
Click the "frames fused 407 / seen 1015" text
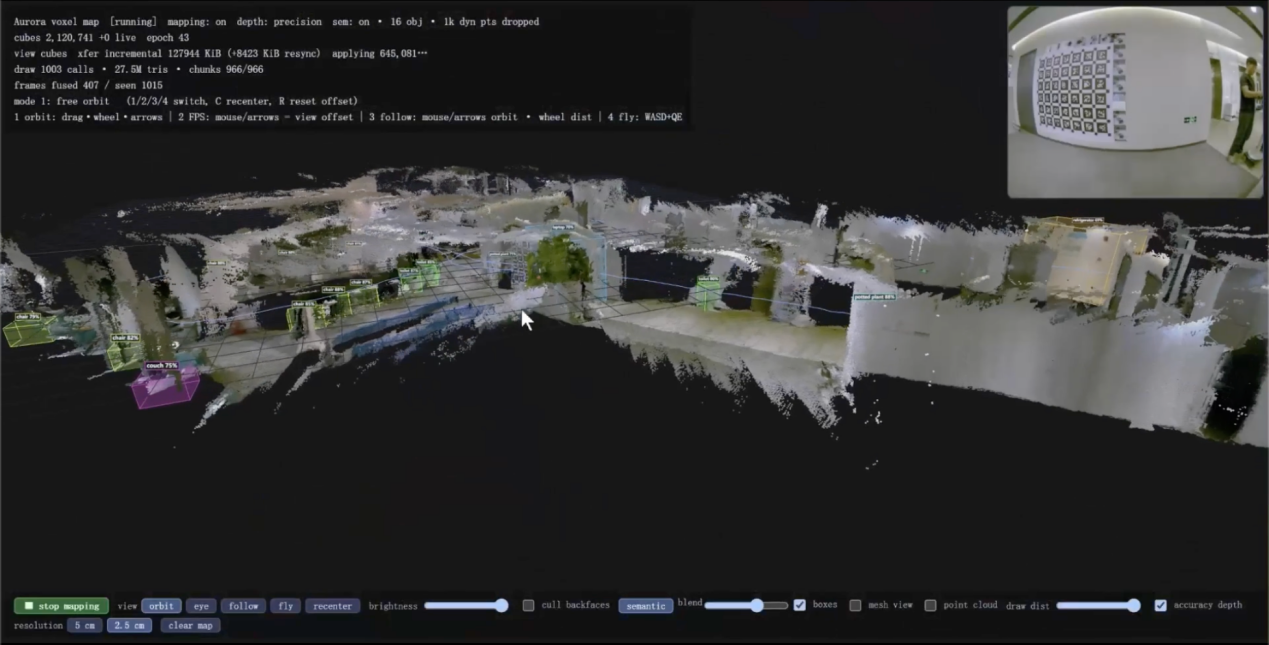coord(88,86)
